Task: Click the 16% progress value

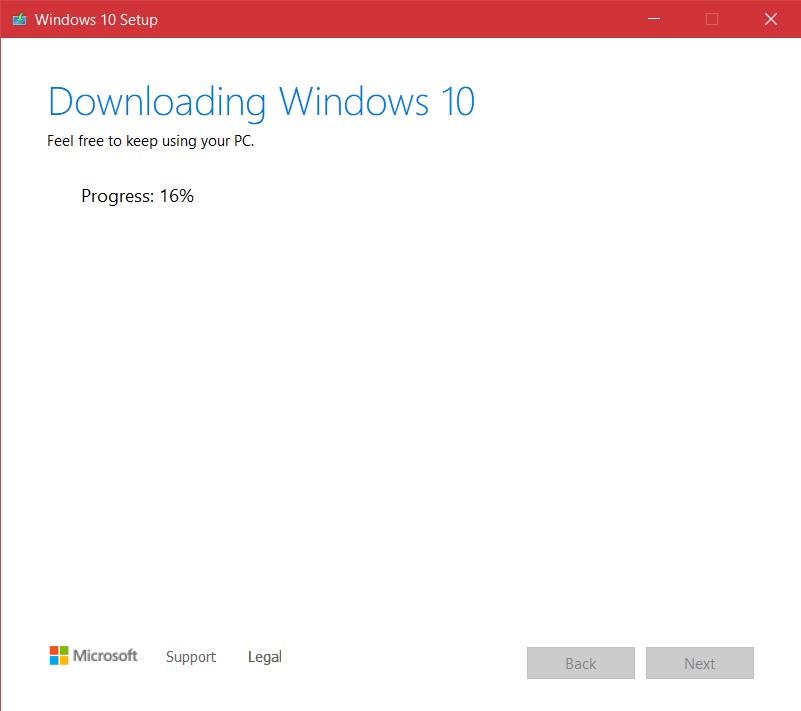Action: (177, 196)
